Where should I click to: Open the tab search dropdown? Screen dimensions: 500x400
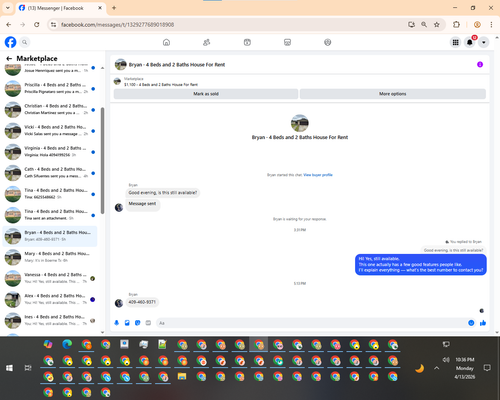click(8, 8)
